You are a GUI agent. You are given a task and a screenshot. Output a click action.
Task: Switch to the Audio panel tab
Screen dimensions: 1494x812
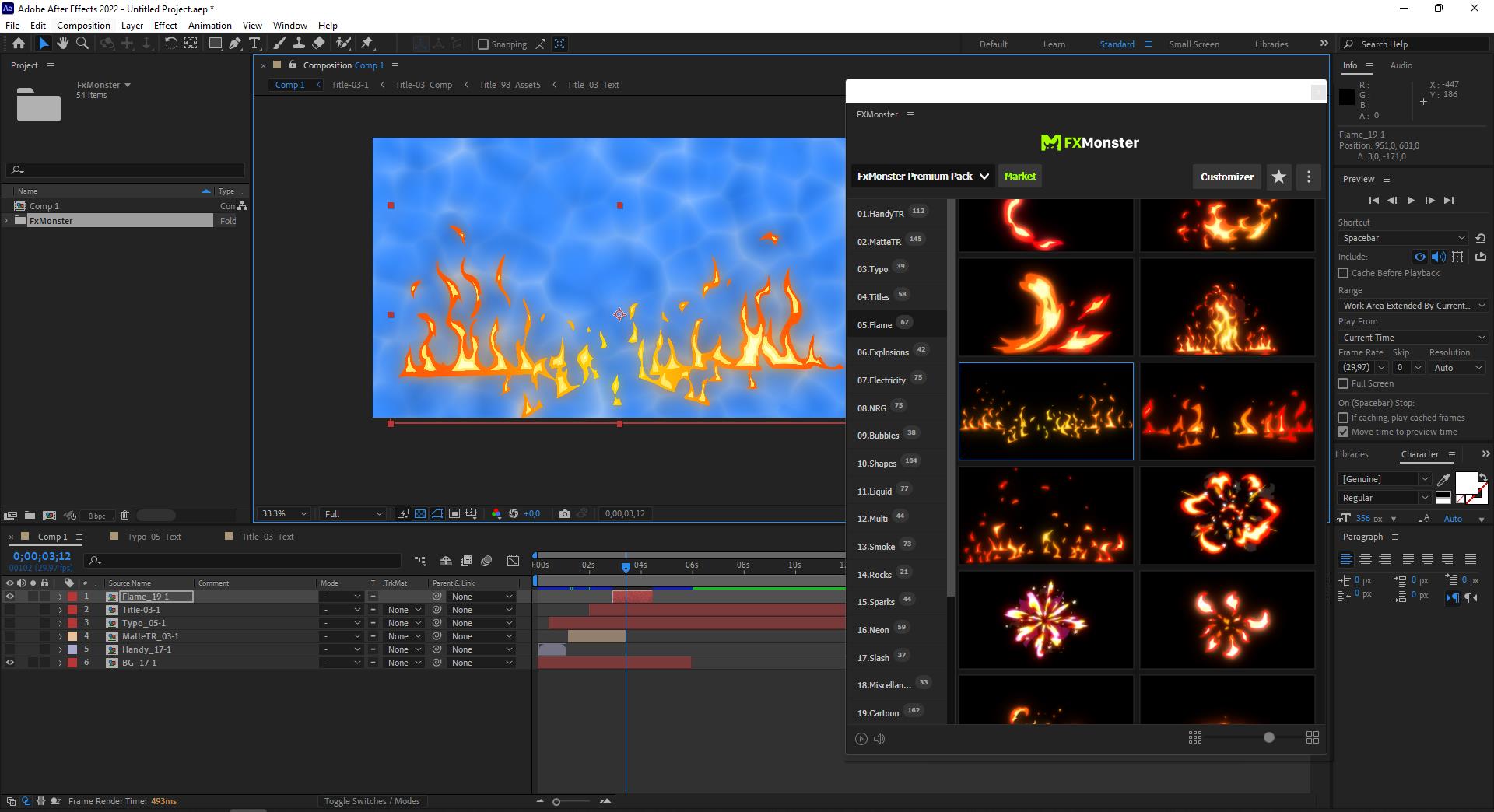1401,65
